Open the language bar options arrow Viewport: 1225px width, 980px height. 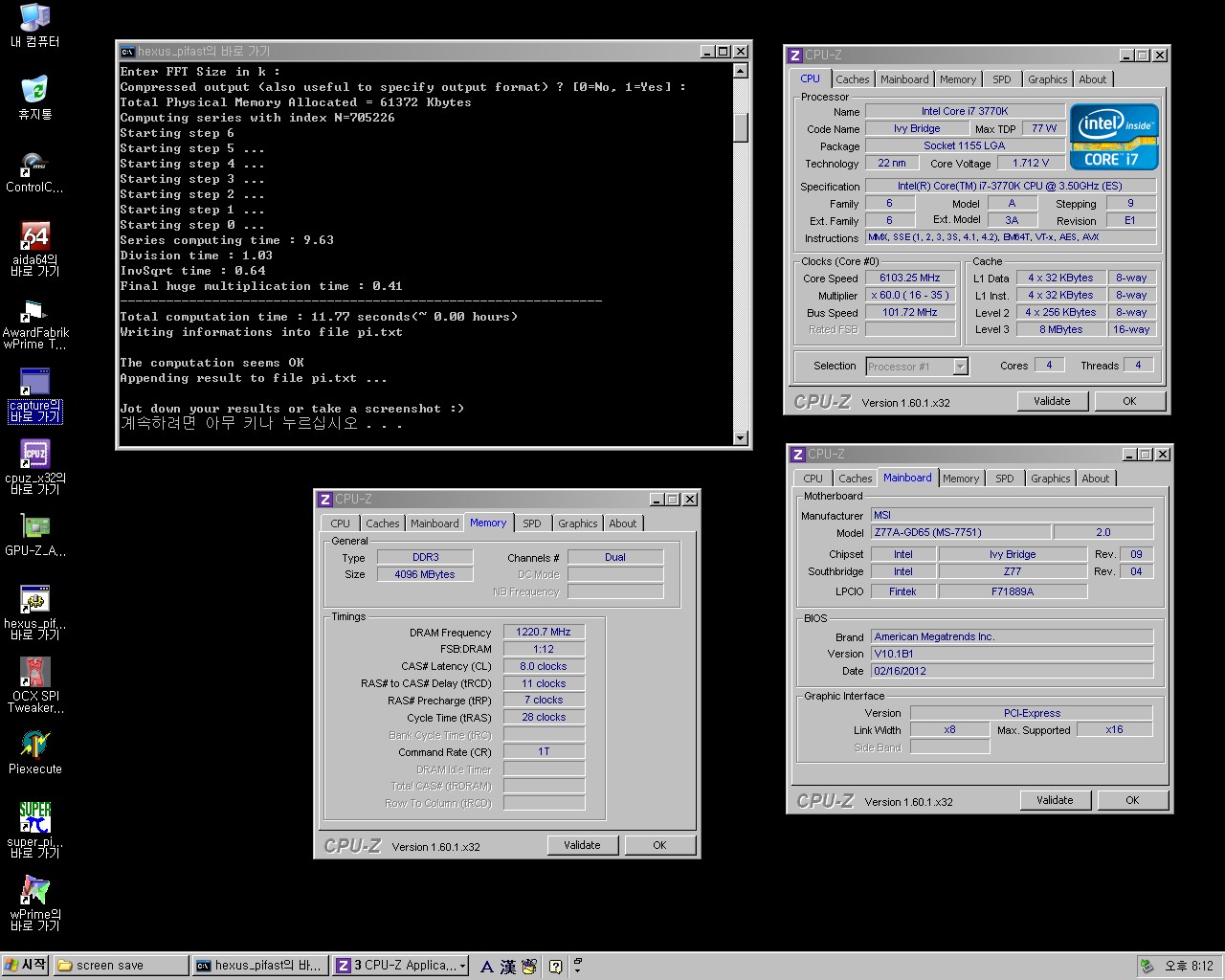click(577, 970)
